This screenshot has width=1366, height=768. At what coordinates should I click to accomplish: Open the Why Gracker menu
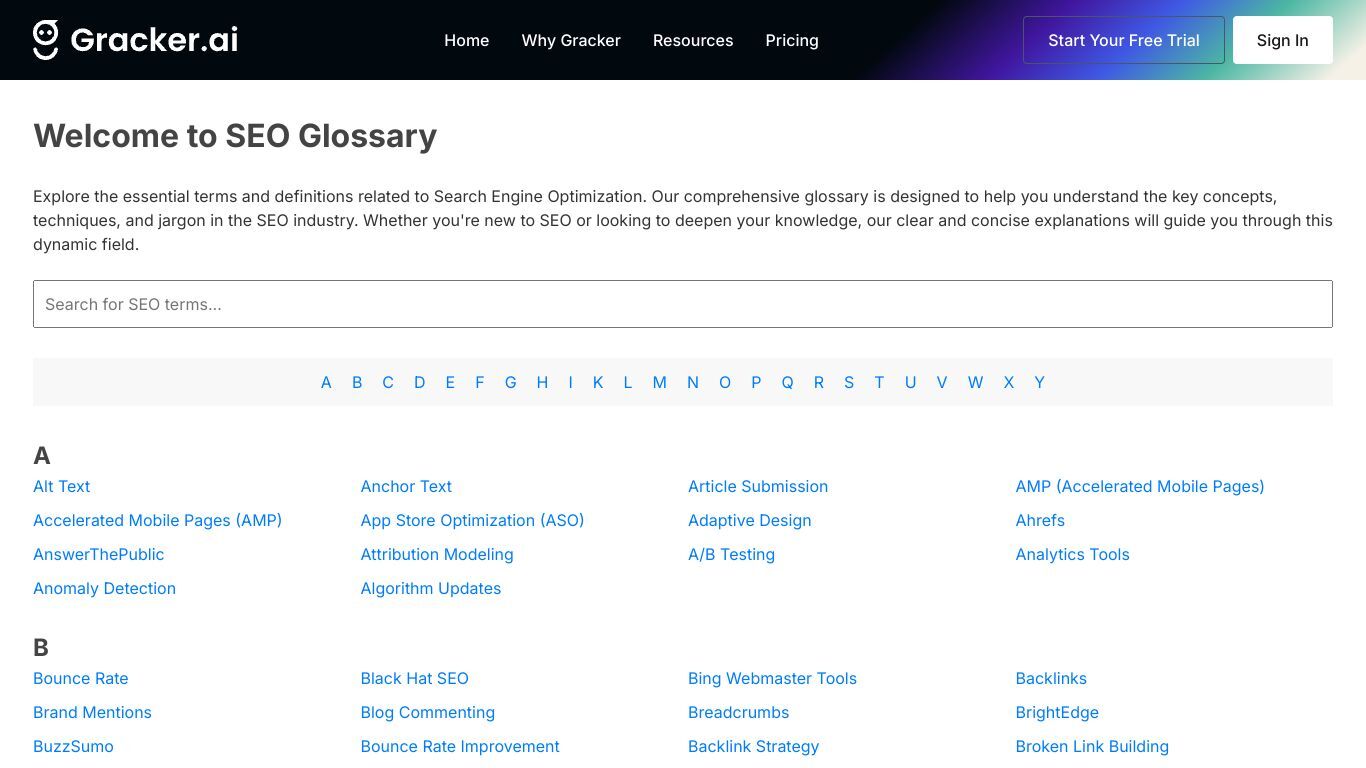point(571,40)
